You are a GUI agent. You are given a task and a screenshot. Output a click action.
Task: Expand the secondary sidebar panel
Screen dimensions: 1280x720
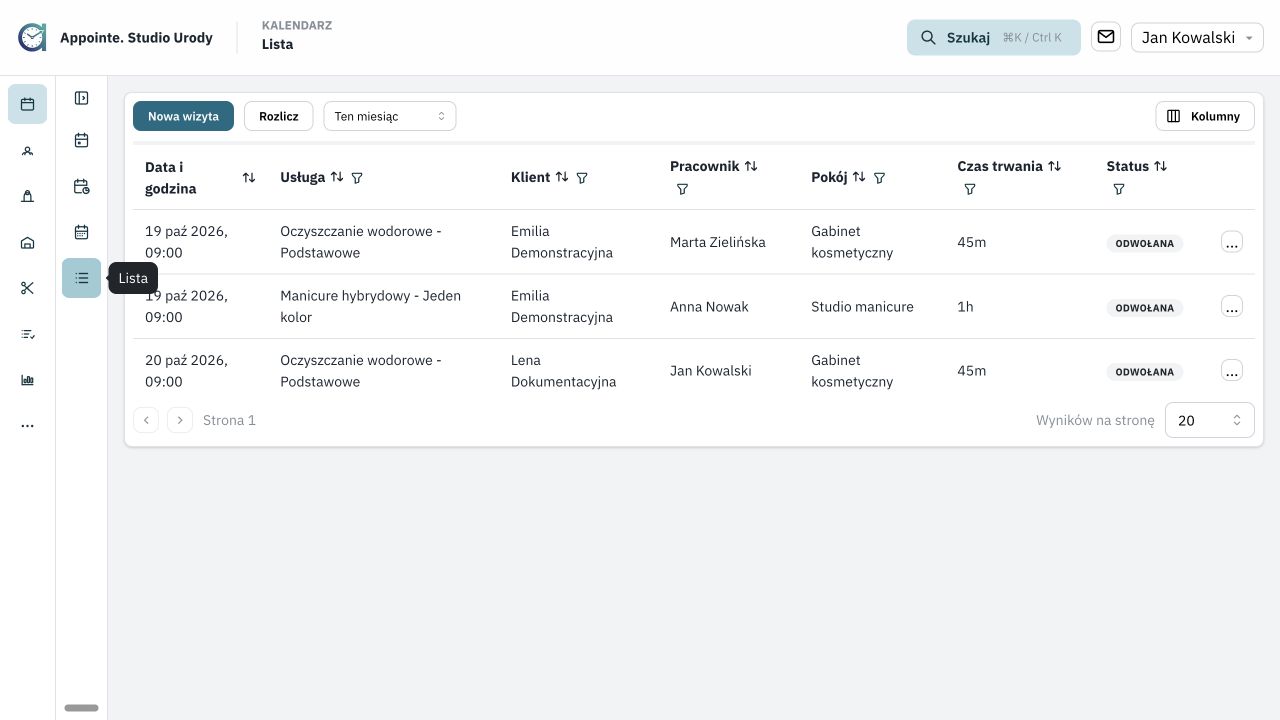click(82, 98)
